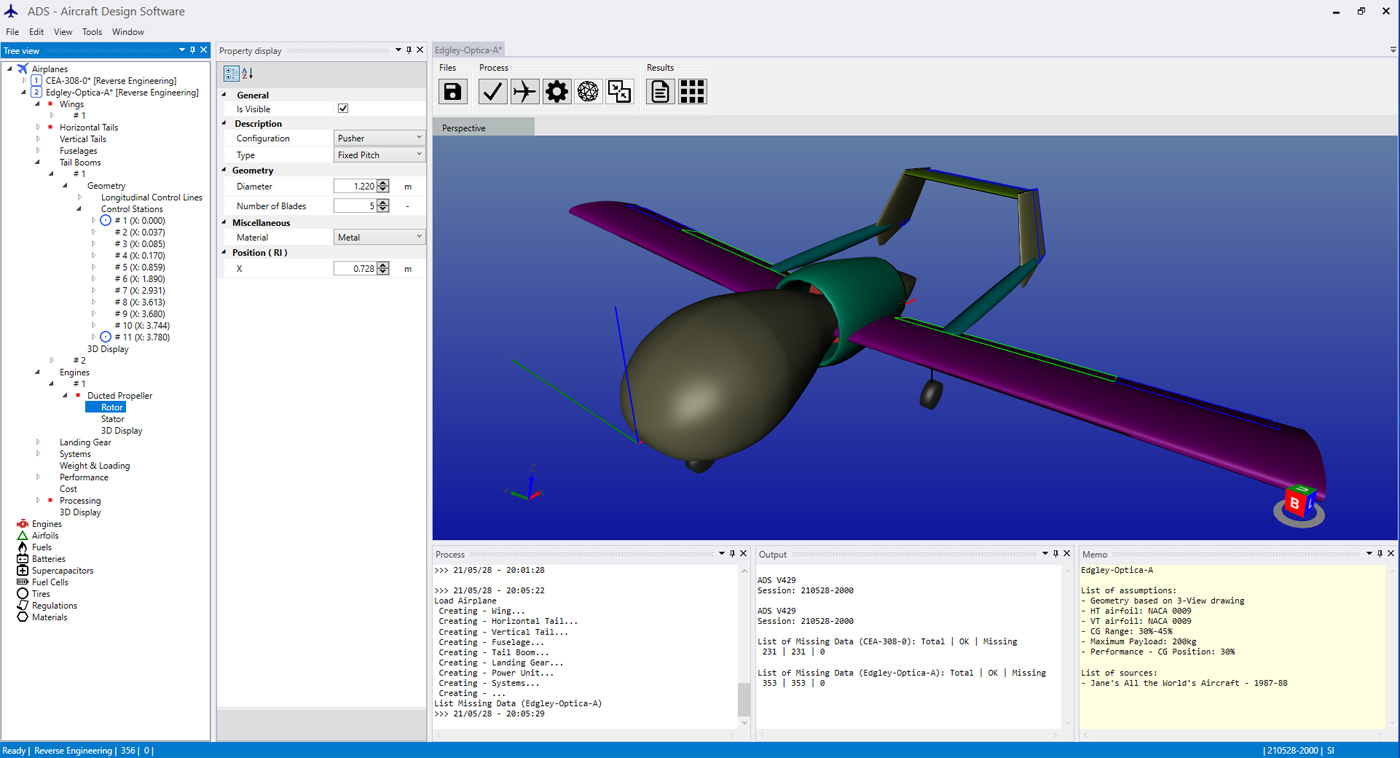Click the mesh sphere icon
The image size is (1400, 758).
pos(588,92)
